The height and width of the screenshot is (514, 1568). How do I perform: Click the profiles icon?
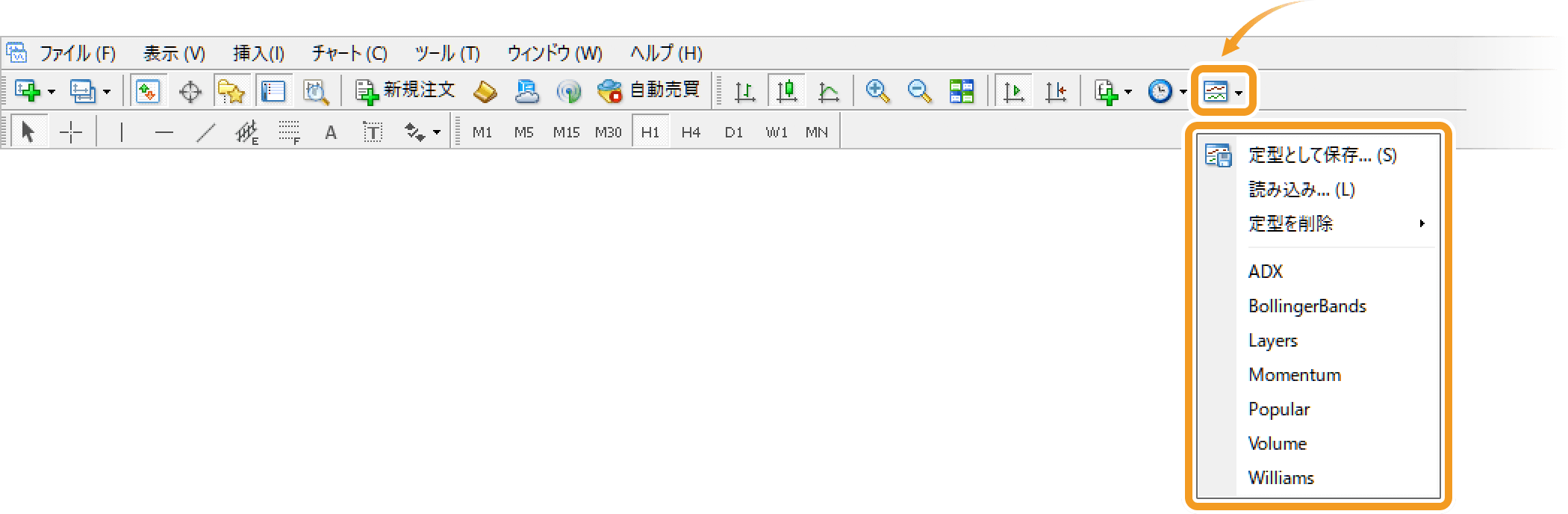coord(82,91)
